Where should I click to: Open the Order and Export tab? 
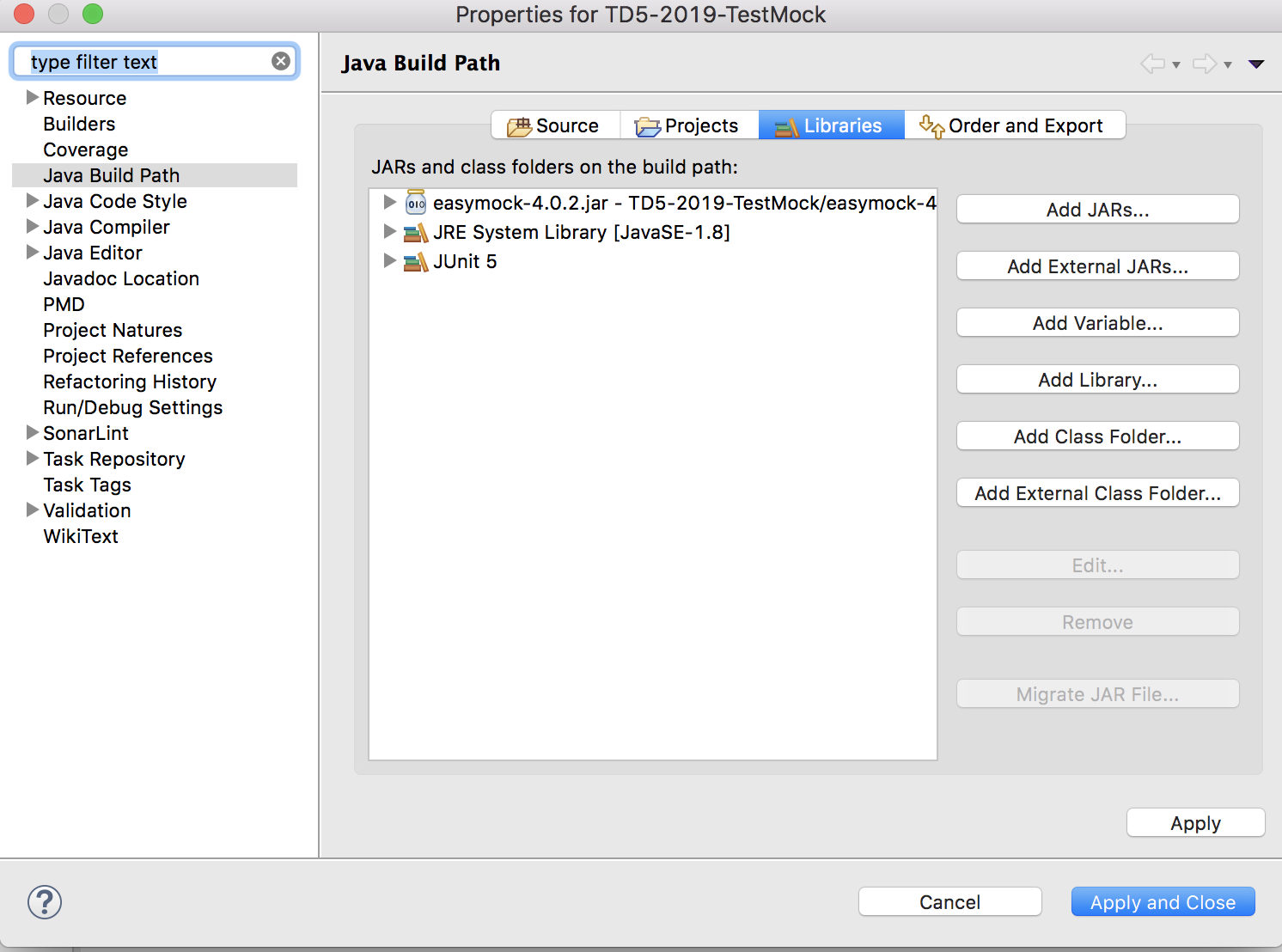(1014, 125)
